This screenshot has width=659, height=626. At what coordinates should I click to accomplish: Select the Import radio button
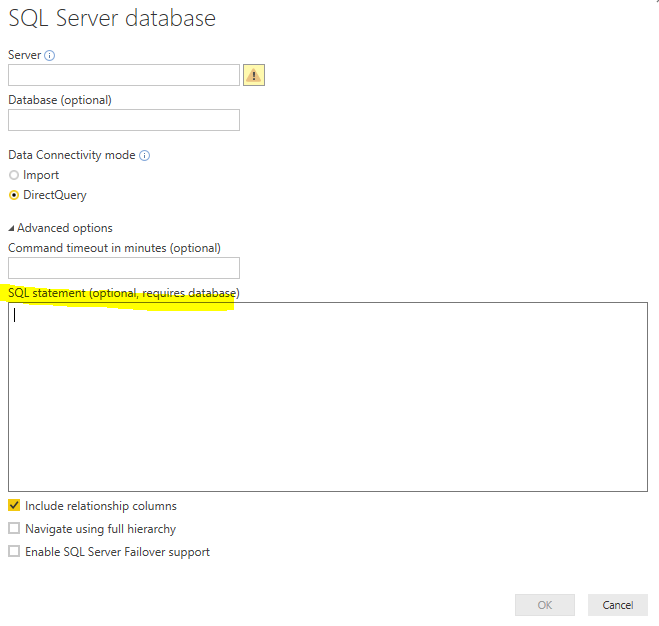click(x=14, y=175)
